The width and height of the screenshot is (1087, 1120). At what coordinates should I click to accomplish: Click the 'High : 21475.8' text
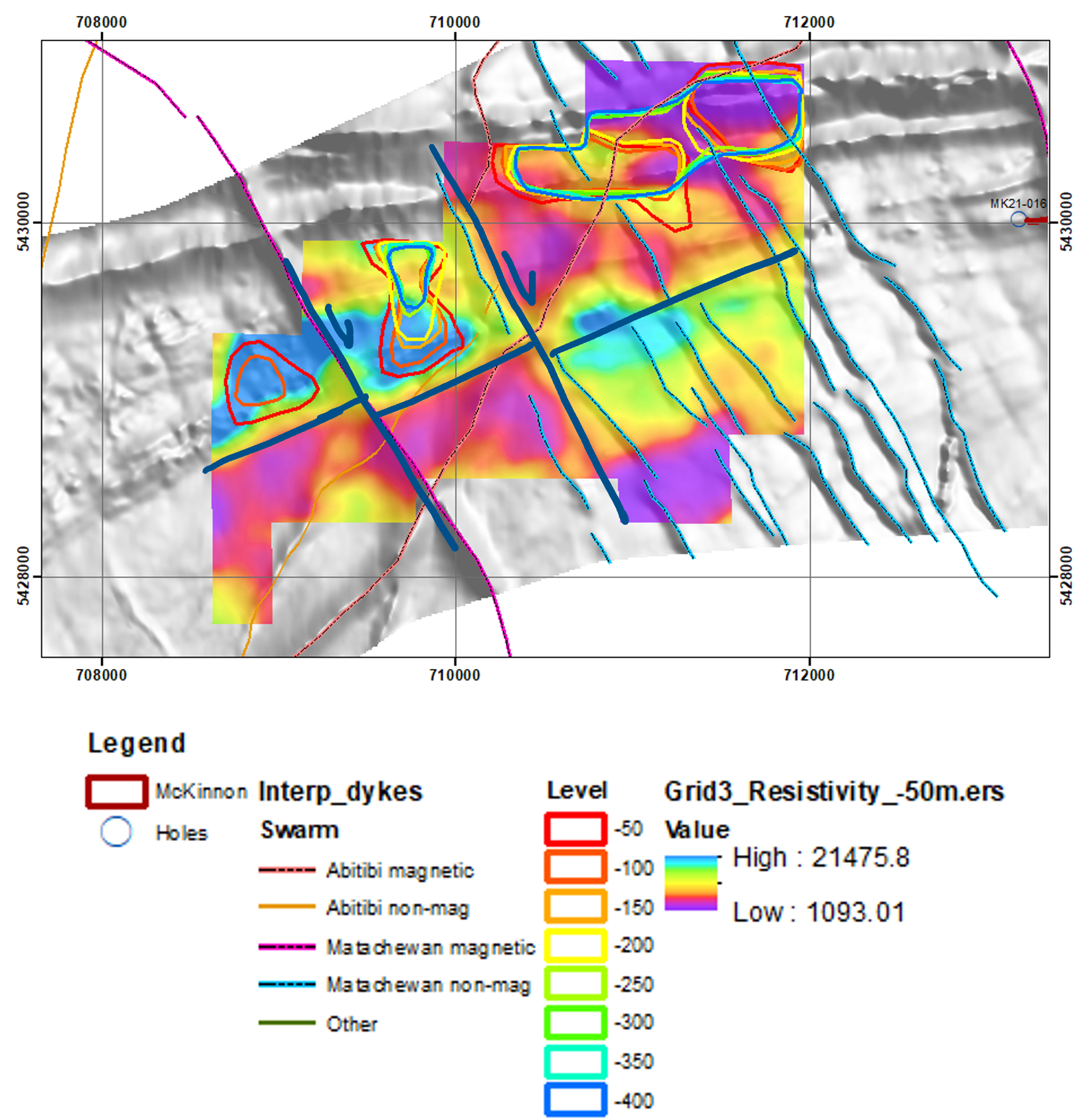click(x=821, y=858)
